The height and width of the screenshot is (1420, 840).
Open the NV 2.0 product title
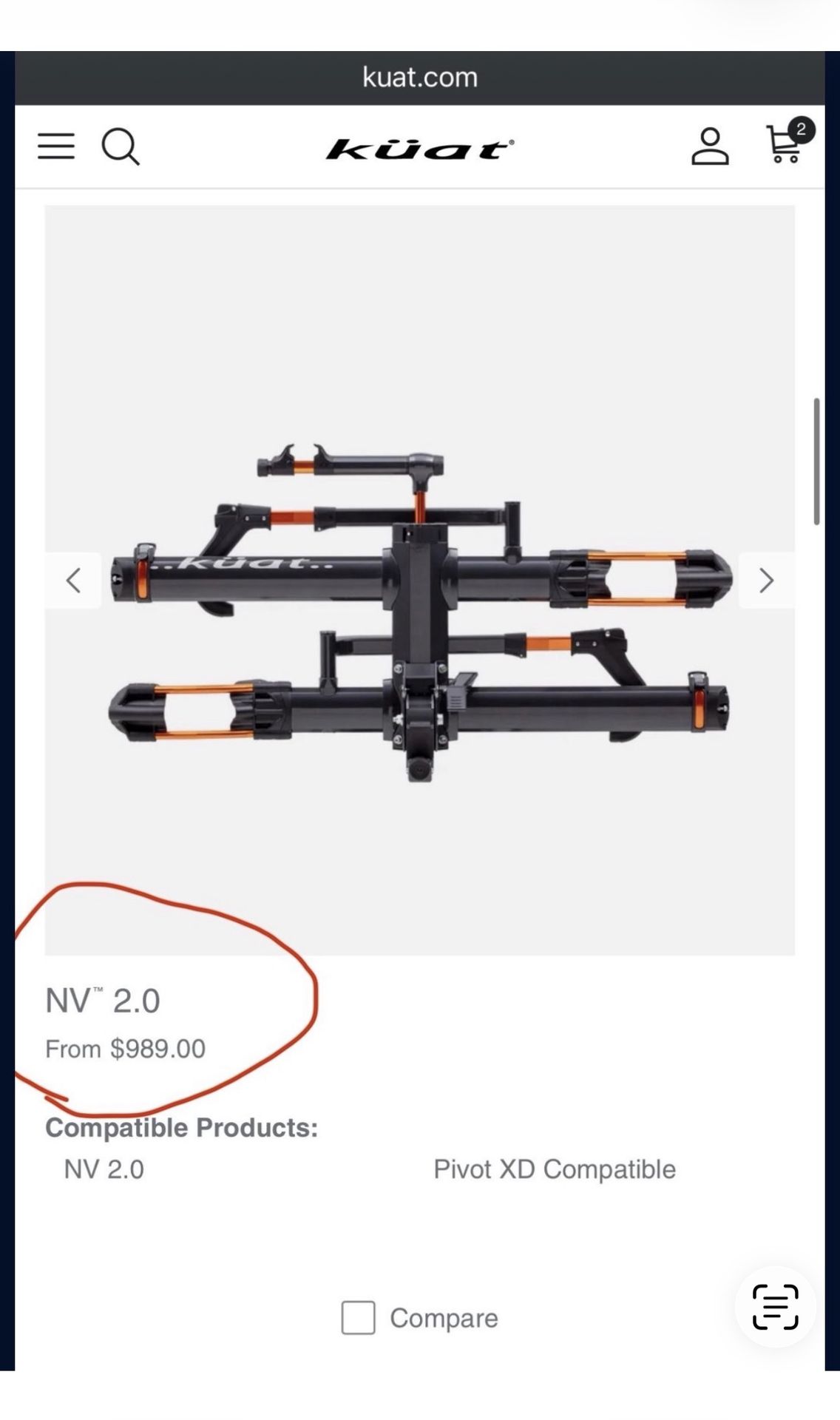(103, 1001)
